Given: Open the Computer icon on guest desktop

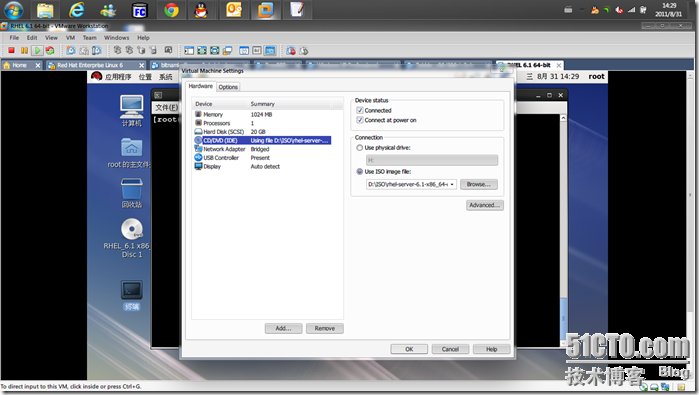Looking at the screenshot, I should point(132,111).
